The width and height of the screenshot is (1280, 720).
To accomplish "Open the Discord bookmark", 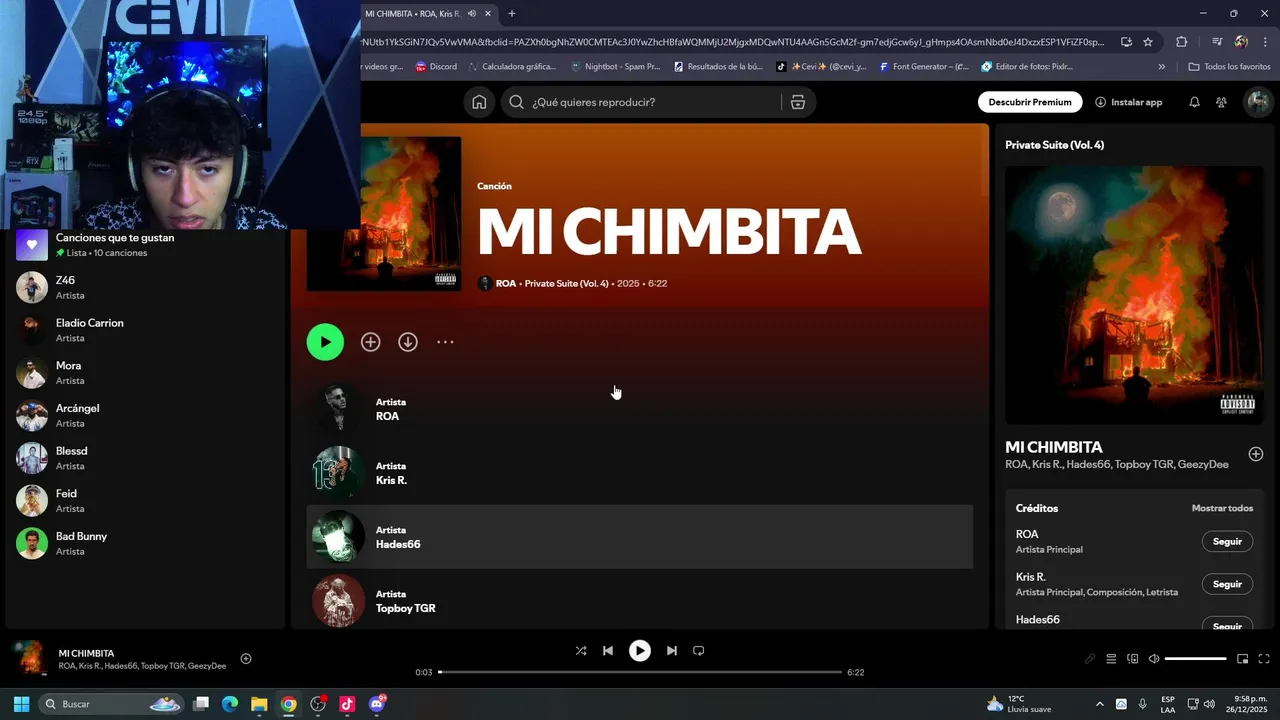I will (x=437, y=67).
